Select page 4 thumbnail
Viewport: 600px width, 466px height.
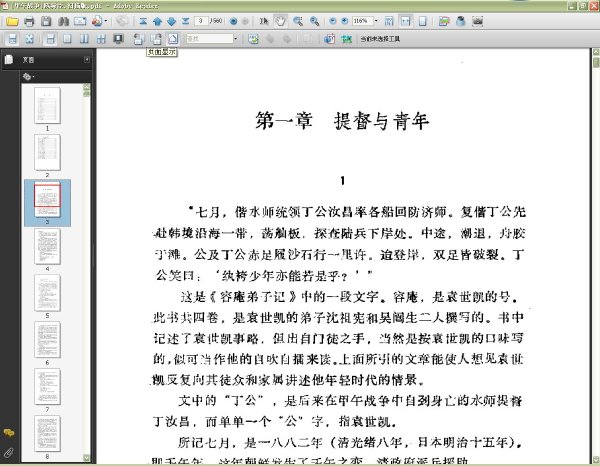coord(47,246)
